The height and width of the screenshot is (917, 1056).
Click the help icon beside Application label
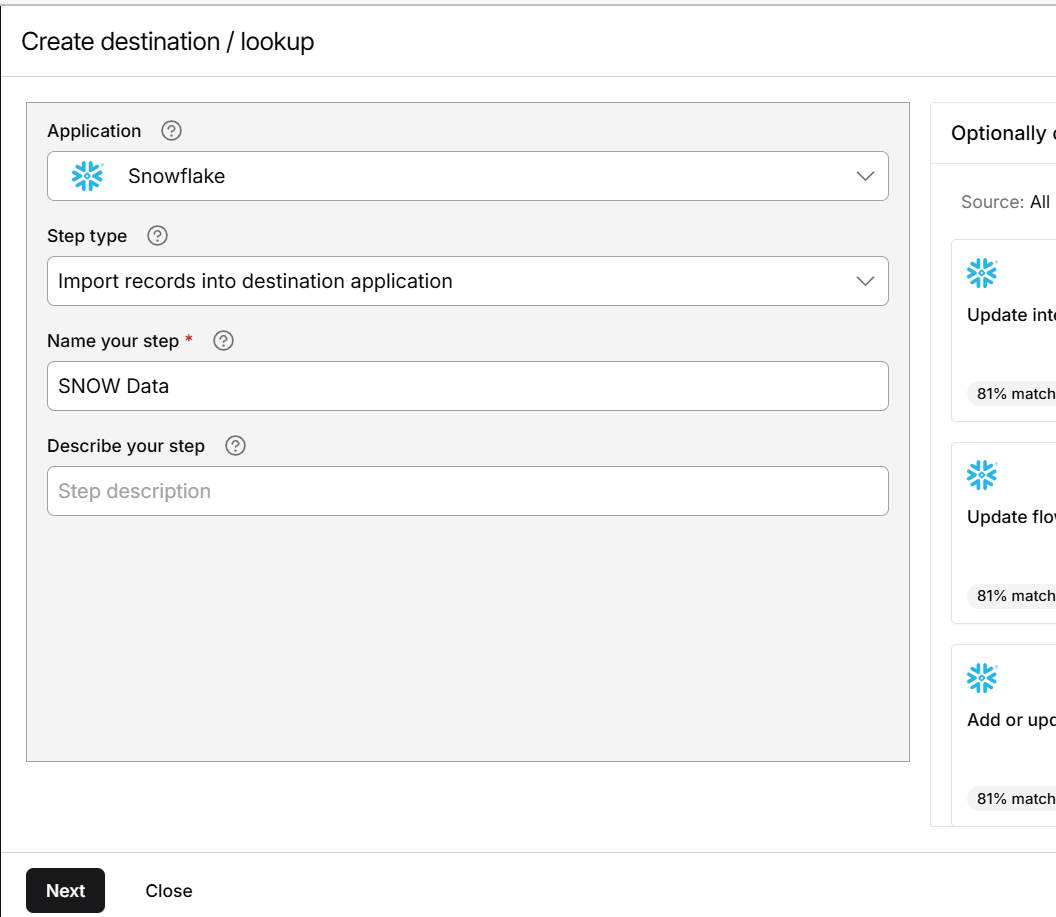(x=172, y=131)
